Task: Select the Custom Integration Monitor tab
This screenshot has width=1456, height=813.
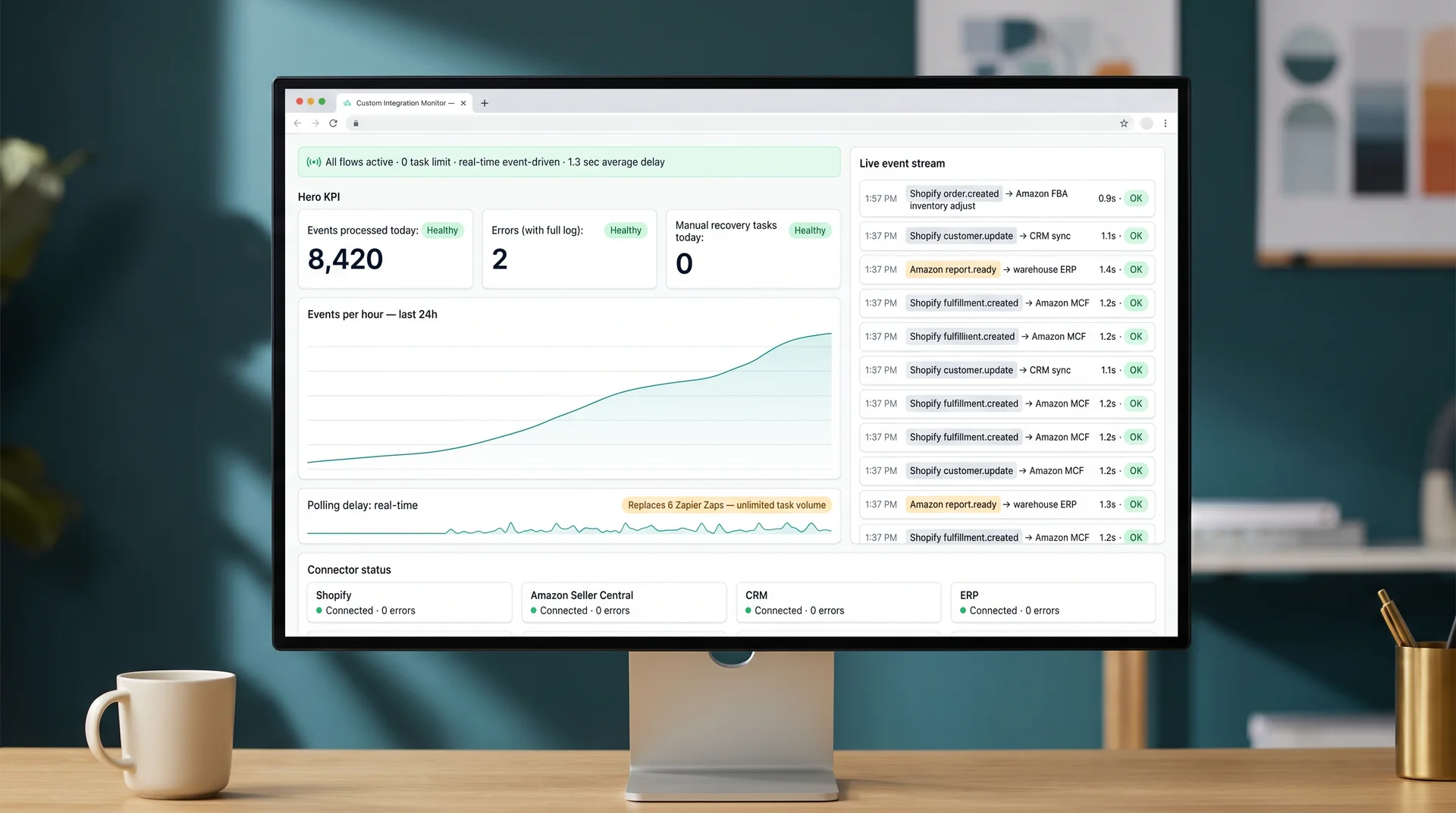Action: [405, 103]
